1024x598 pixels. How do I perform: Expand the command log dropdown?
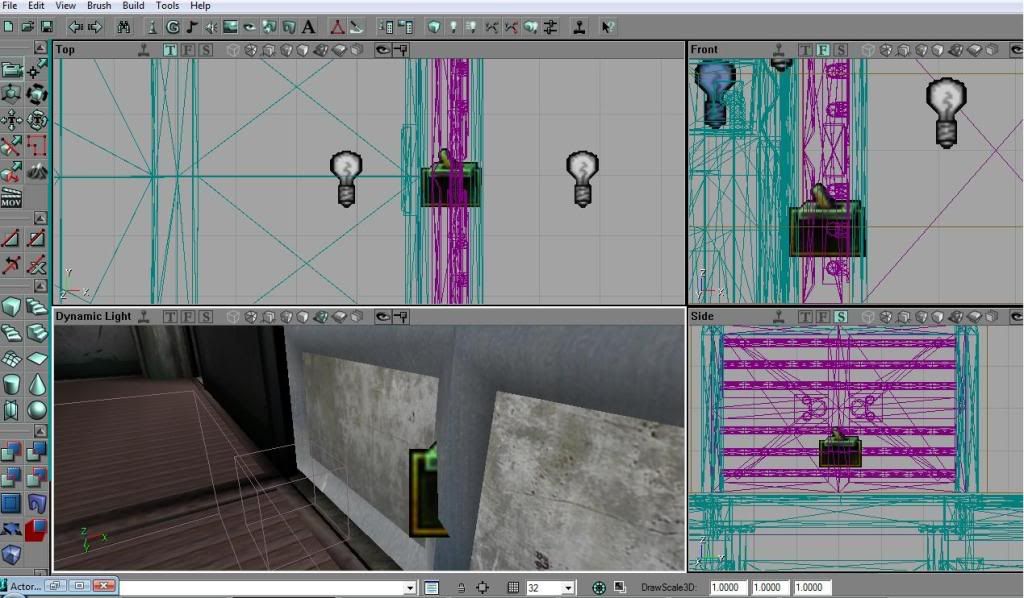[x=410, y=588]
